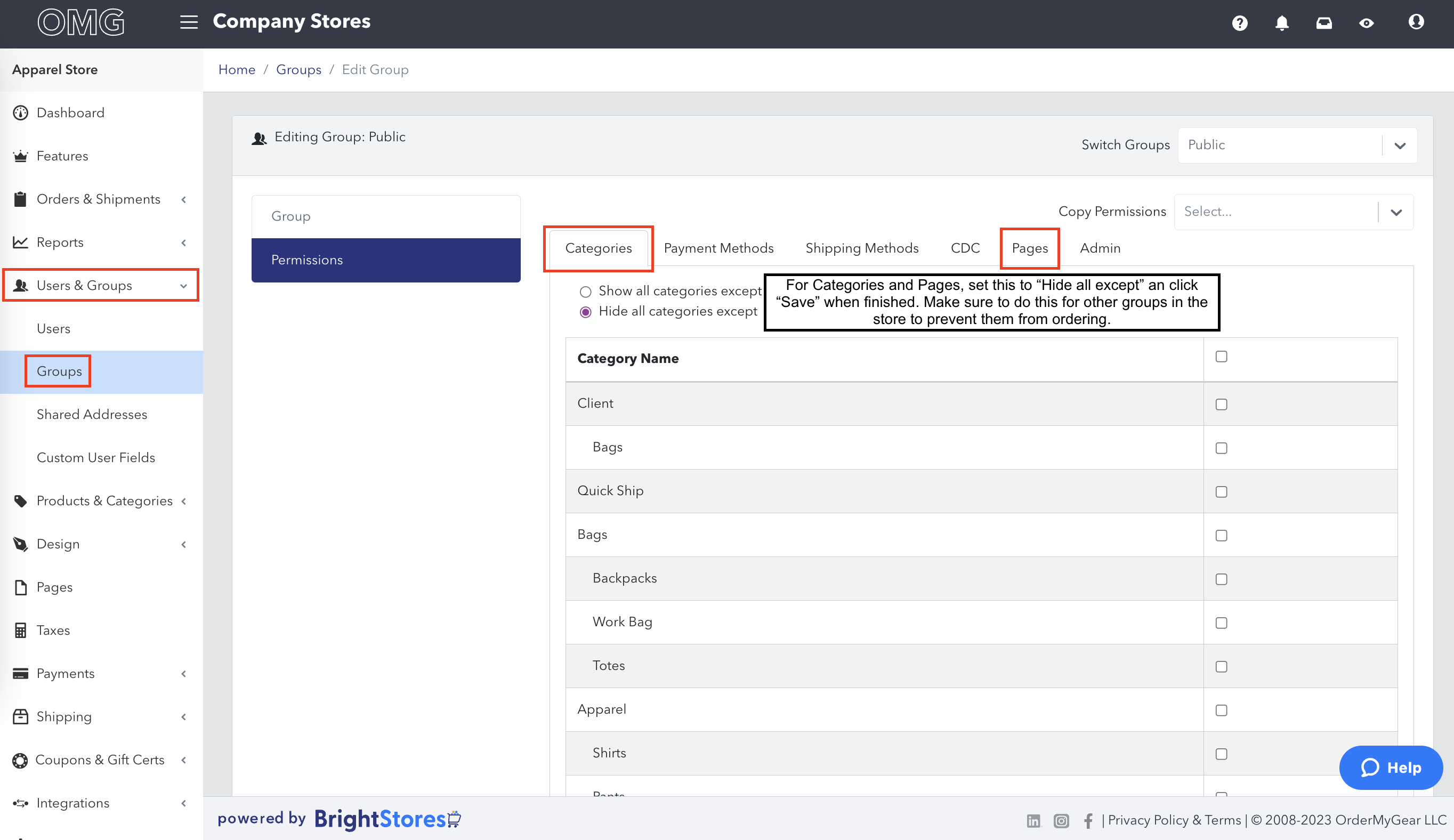Screen dimensions: 1454x840
Task: Click the Users & Groups people icon
Action: click(x=20, y=285)
